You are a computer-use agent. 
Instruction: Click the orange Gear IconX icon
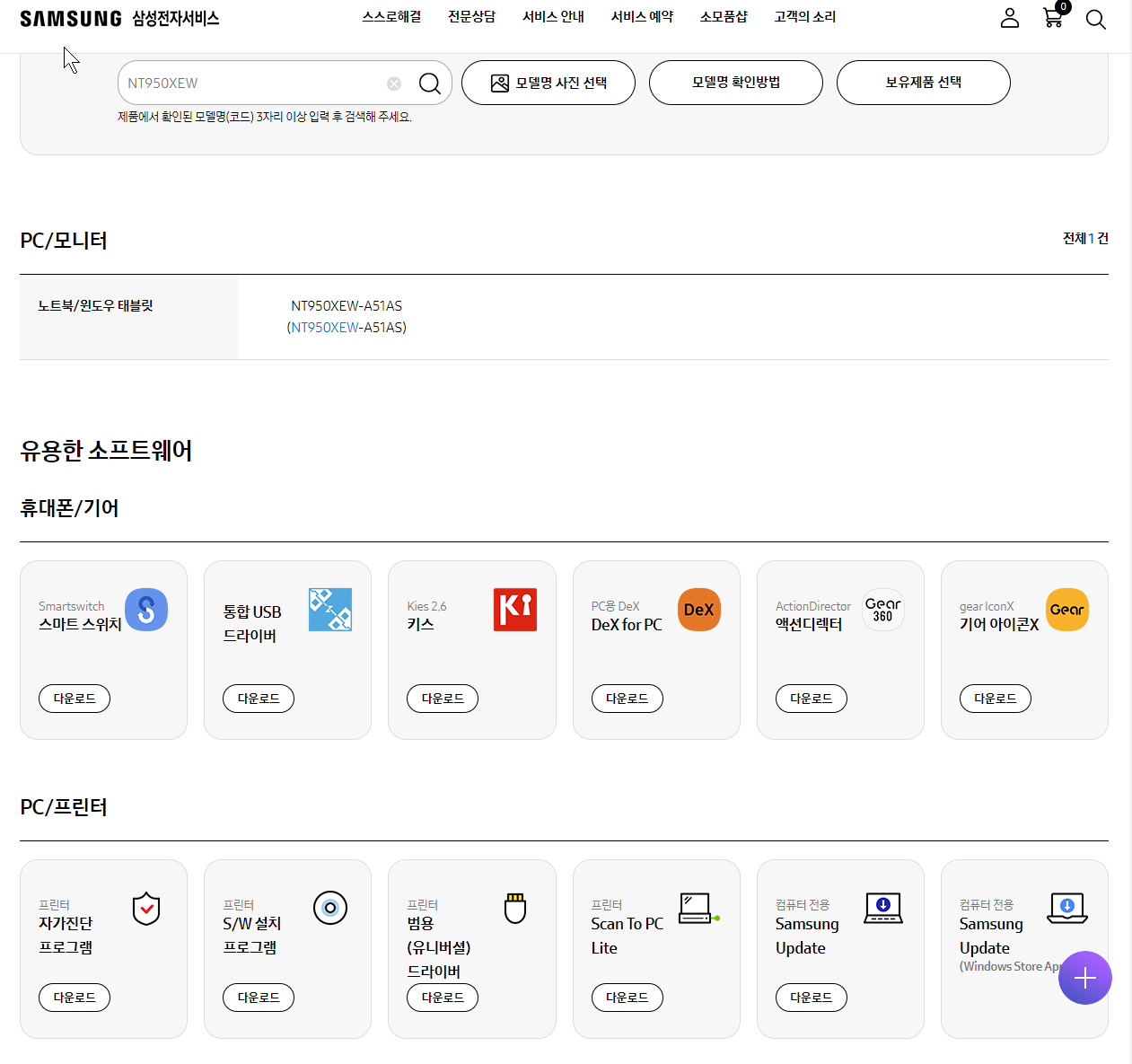point(1067,610)
